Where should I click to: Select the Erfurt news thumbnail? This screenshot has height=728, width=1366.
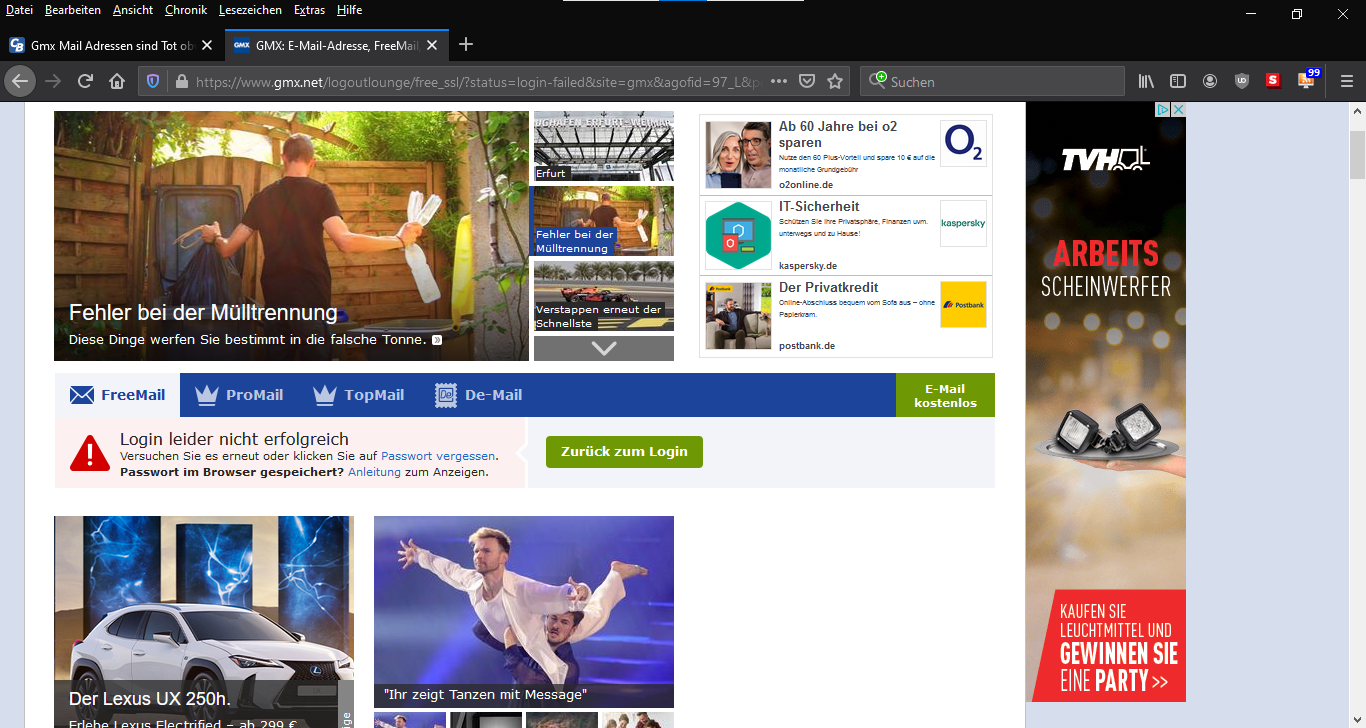pyautogui.click(x=604, y=146)
